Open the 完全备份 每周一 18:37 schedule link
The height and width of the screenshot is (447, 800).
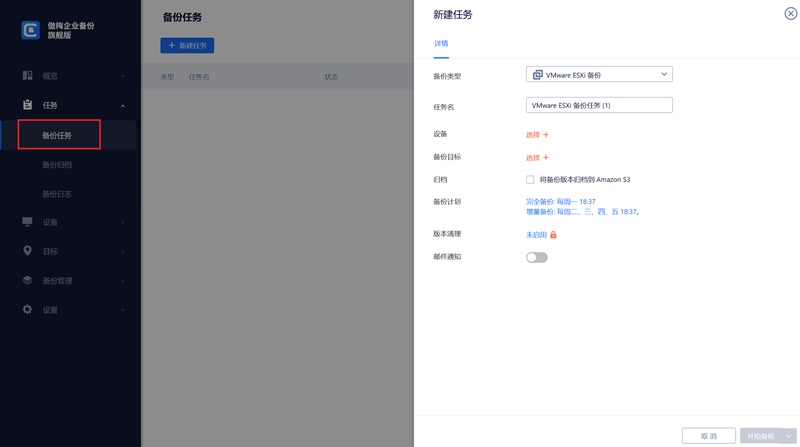[x=561, y=202]
